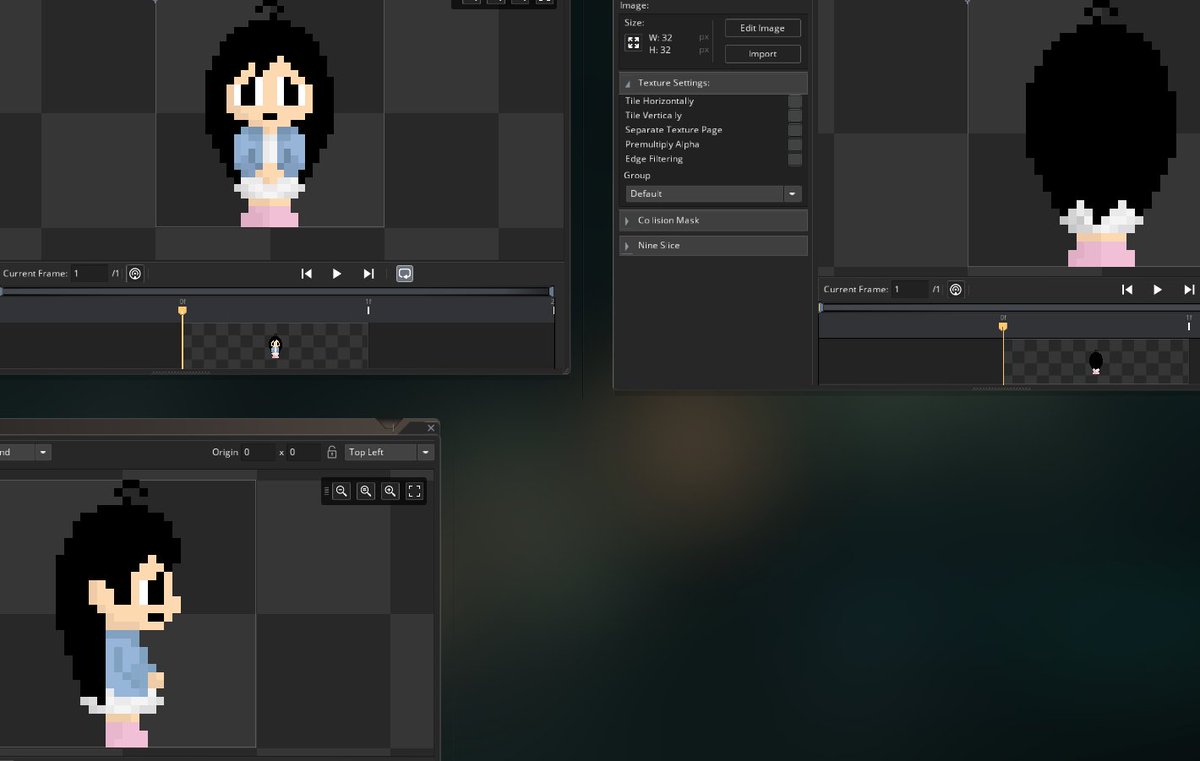
Task: Select back-view sprite frame thumbnail in timeline
Action: click(x=1096, y=362)
